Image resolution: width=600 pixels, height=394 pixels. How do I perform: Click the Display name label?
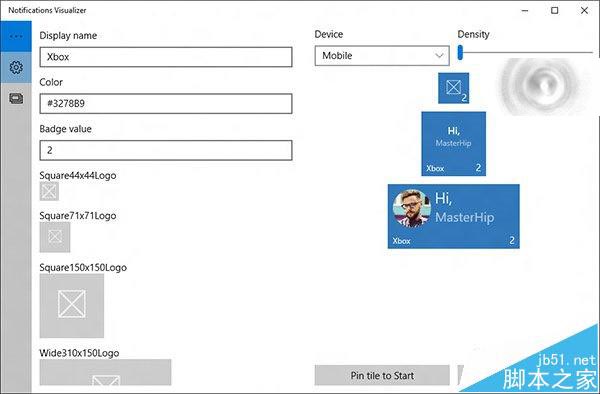[x=68, y=36]
